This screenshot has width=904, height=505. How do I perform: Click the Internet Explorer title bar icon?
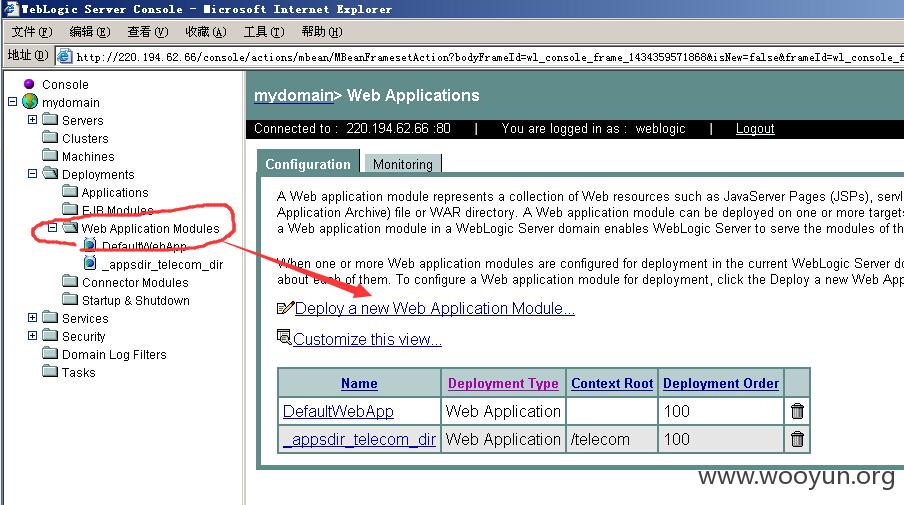pyautogui.click(x=11, y=9)
